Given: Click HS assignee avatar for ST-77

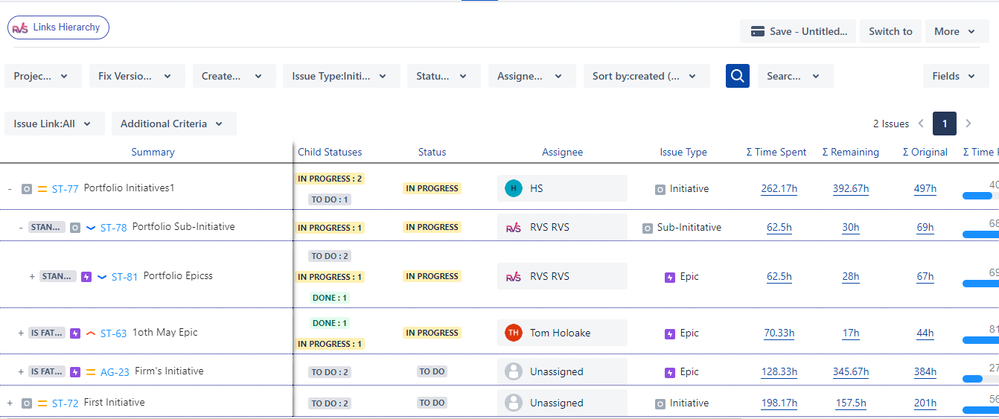Looking at the screenshot, I should [x=514, y=188].
